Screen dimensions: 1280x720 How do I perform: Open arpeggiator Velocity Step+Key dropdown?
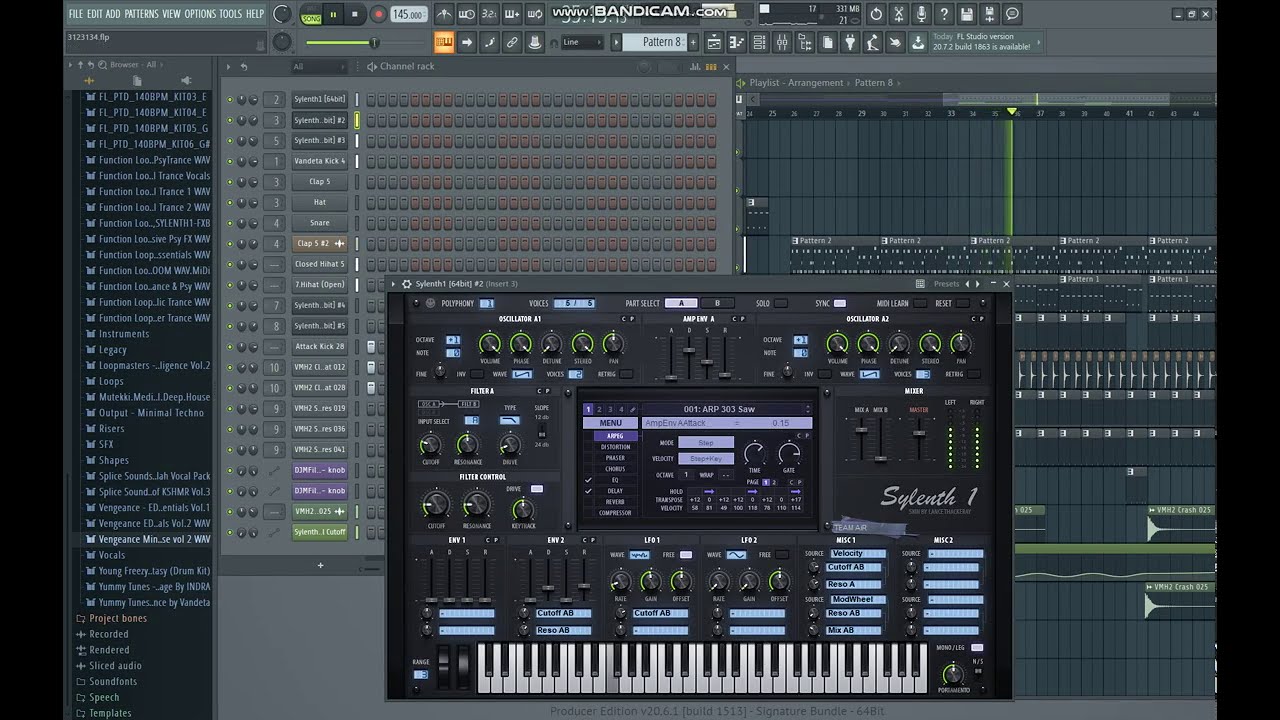click(x=706, y=458)
